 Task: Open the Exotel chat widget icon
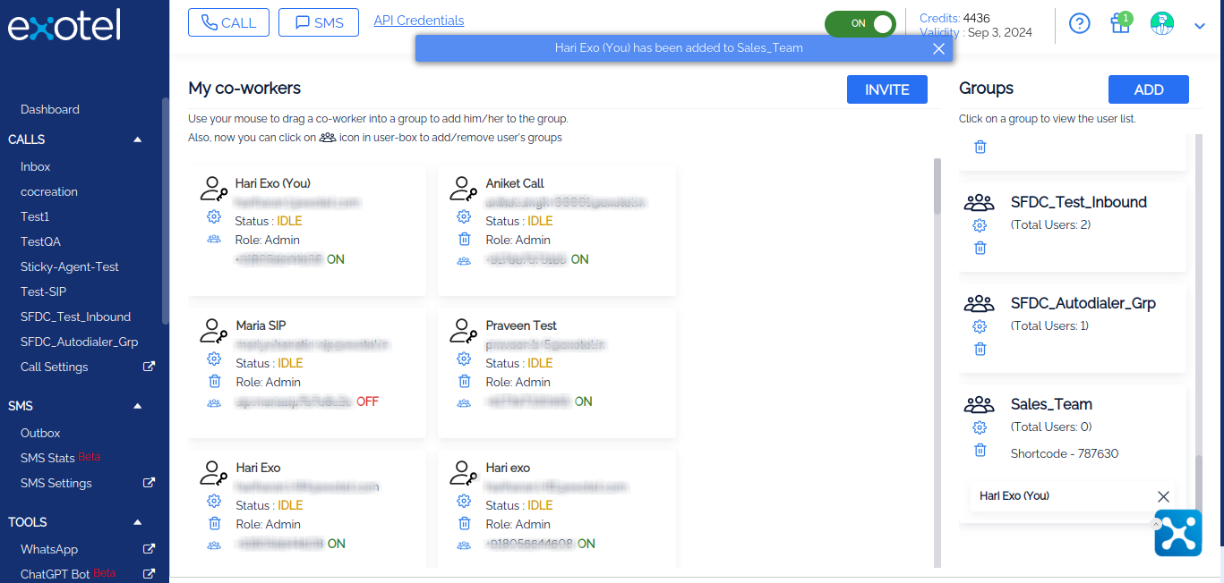[1178, 533]
